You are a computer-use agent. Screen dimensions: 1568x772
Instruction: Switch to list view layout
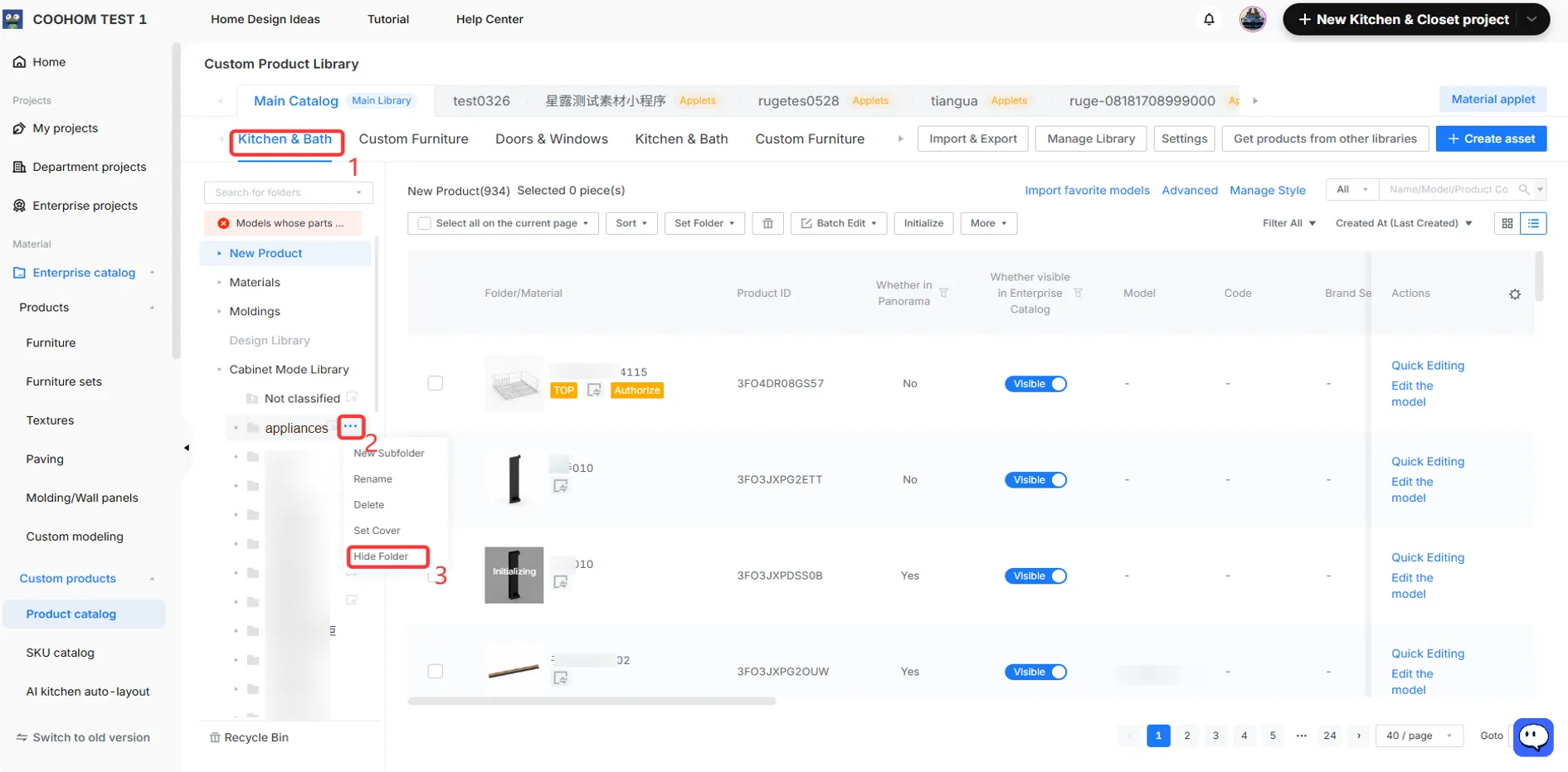[1532, 223]
